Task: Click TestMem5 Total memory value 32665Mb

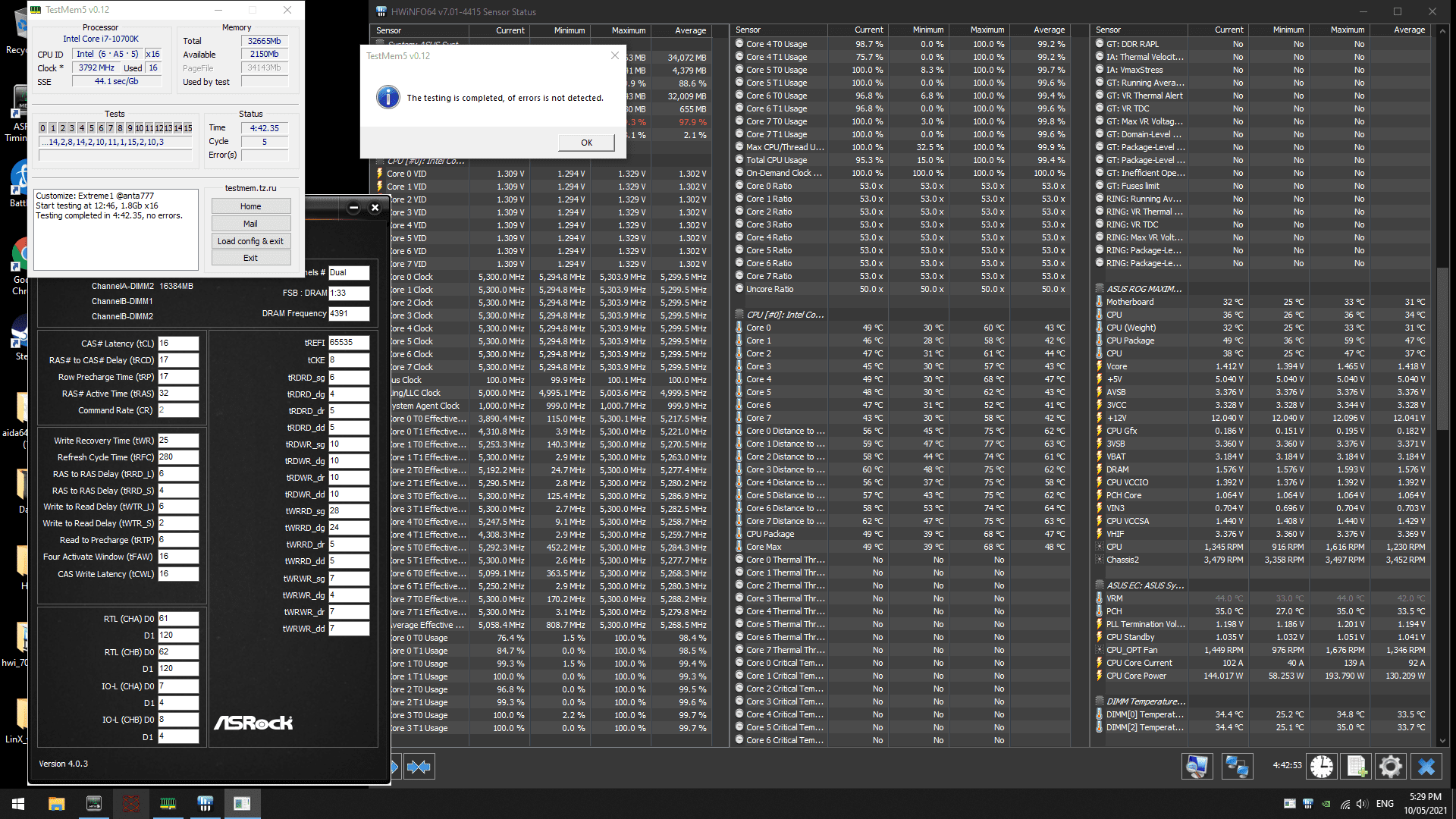Action: click(x=265, y=41)
